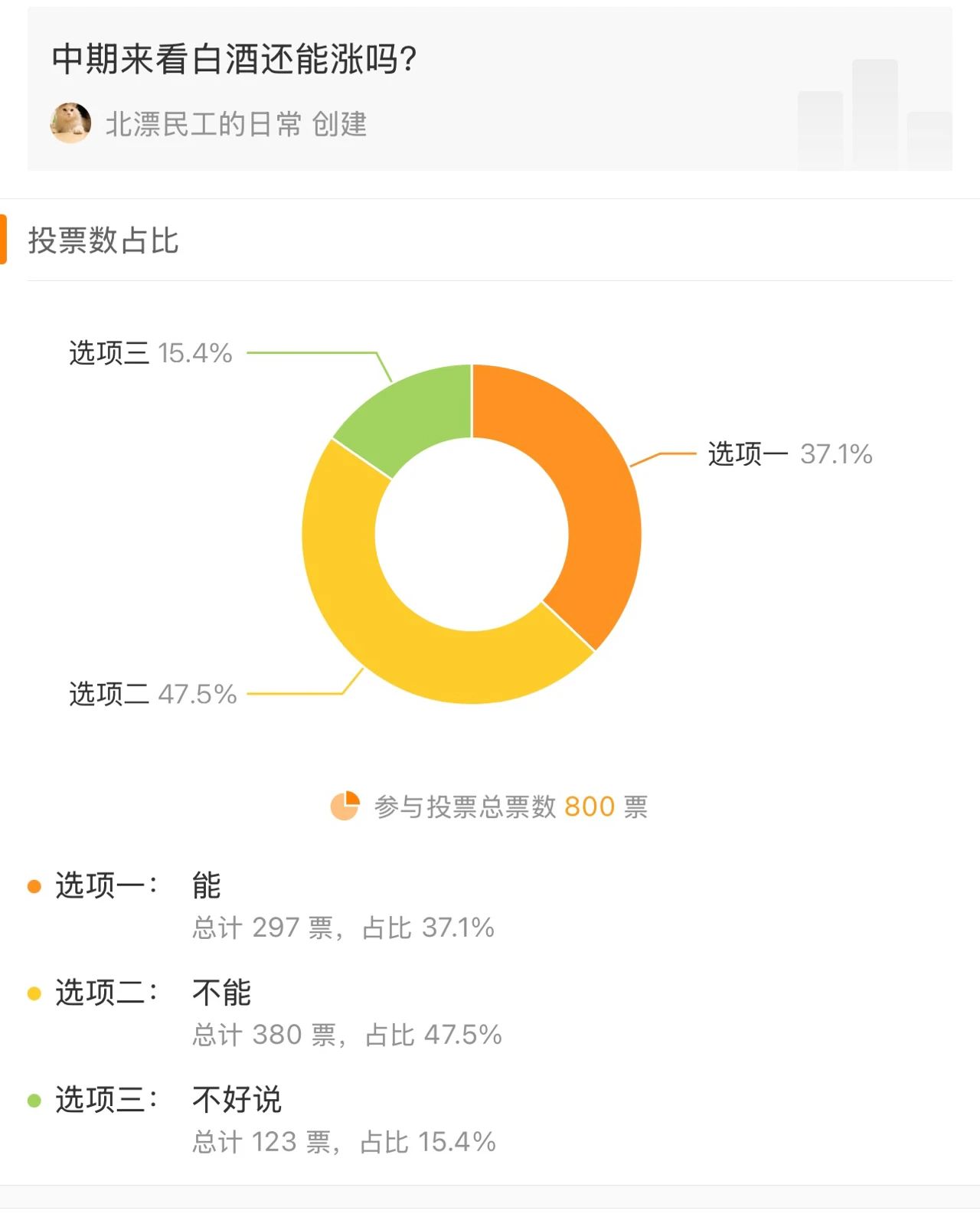Screen dimensions: 980x1217
Task: Click the yellow legend dot for 选项二
Action: (34, 993)
